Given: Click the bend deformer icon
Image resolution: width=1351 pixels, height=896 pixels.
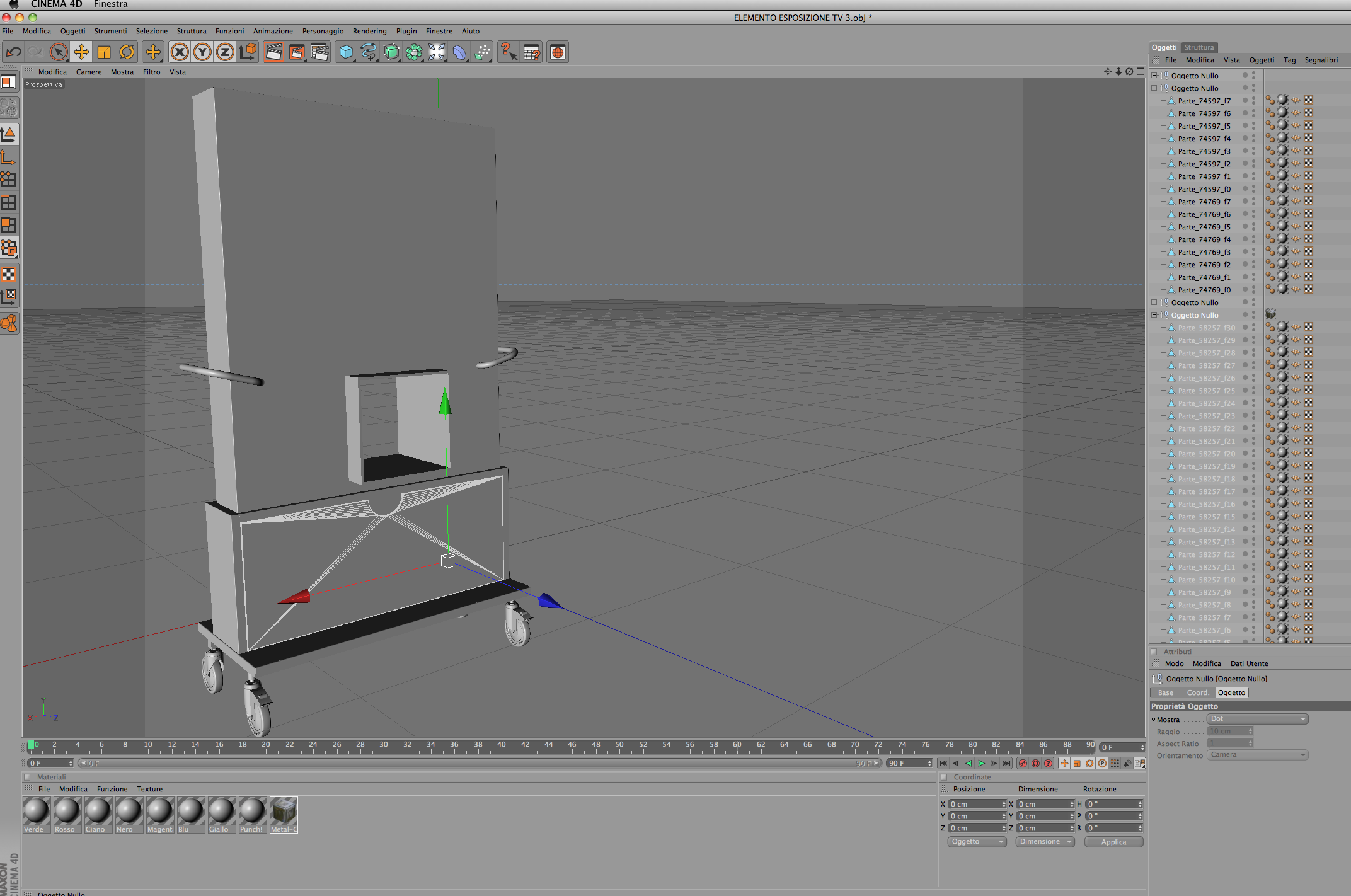Looking at the screenshot, I should (x=459, y=52).
